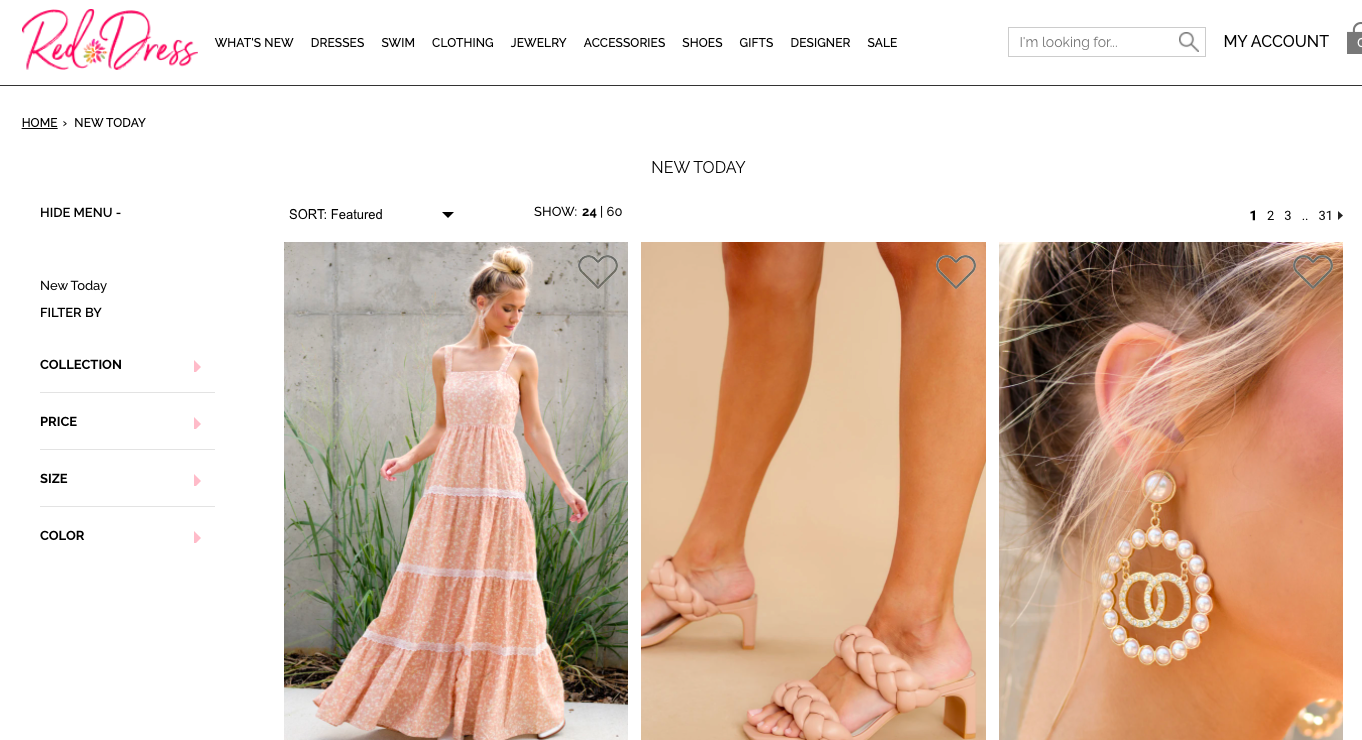Show 60 items per page
The width and height of the screenshot is (1362, 740).
point(614,212)
